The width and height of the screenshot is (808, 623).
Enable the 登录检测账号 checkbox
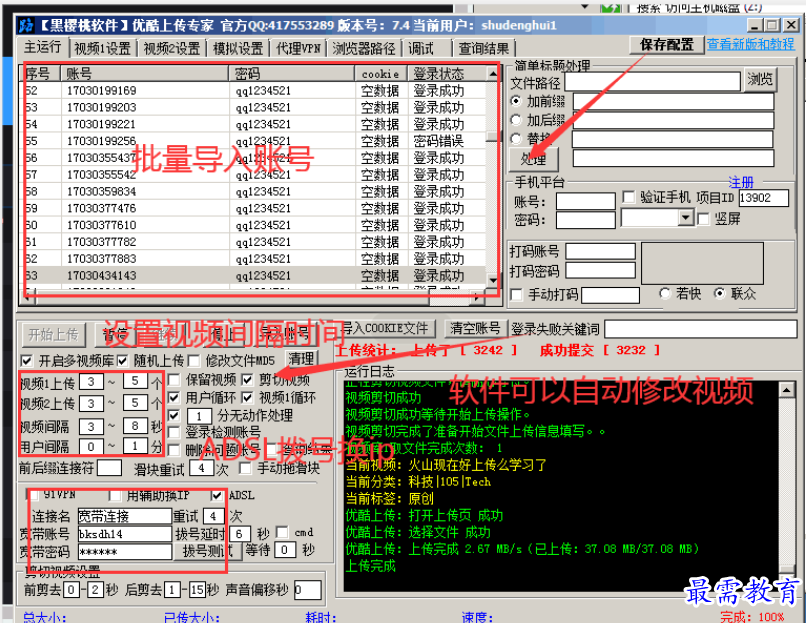[174, 432]
